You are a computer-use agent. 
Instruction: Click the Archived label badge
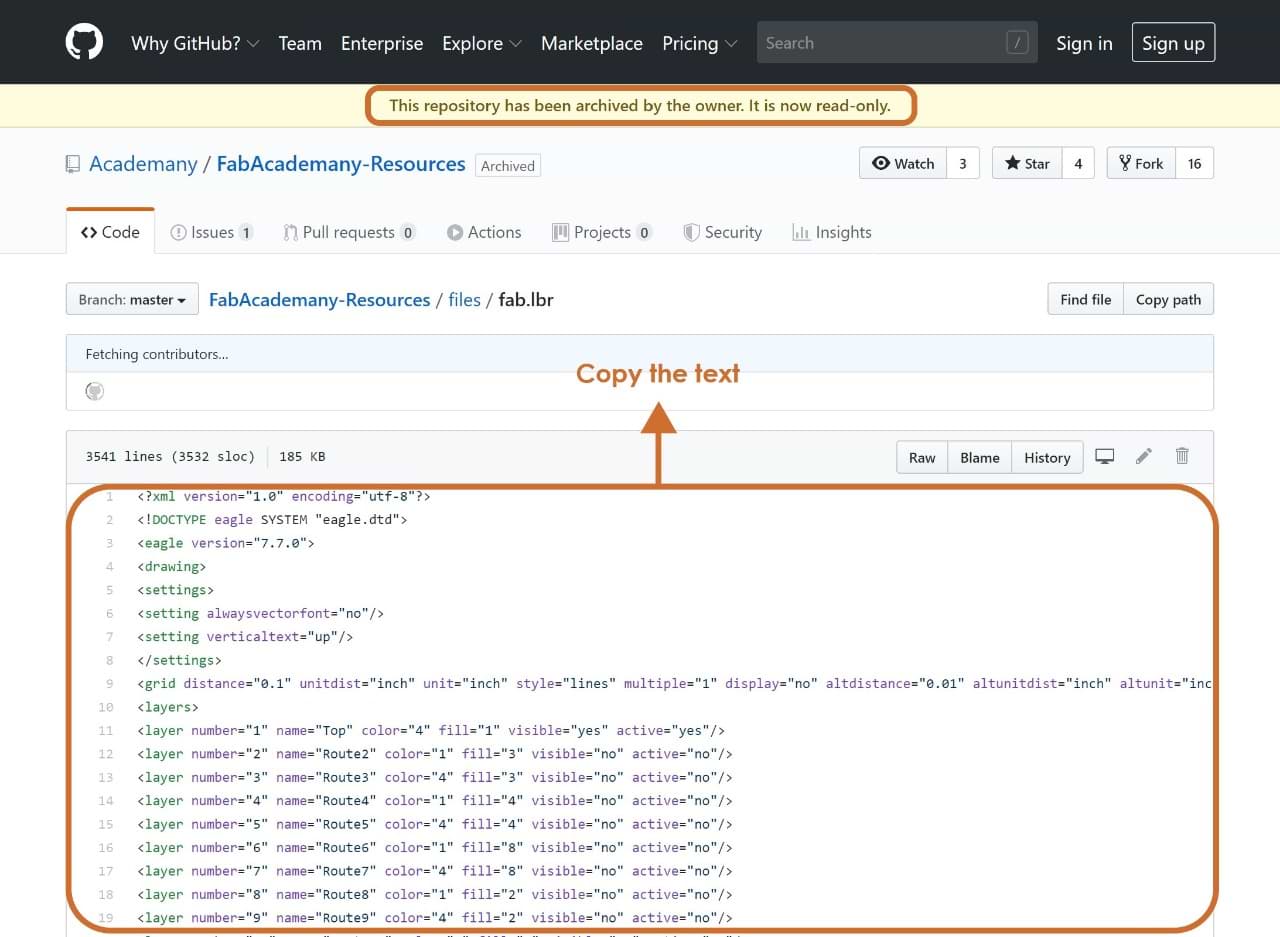click(x=508, y=165)
